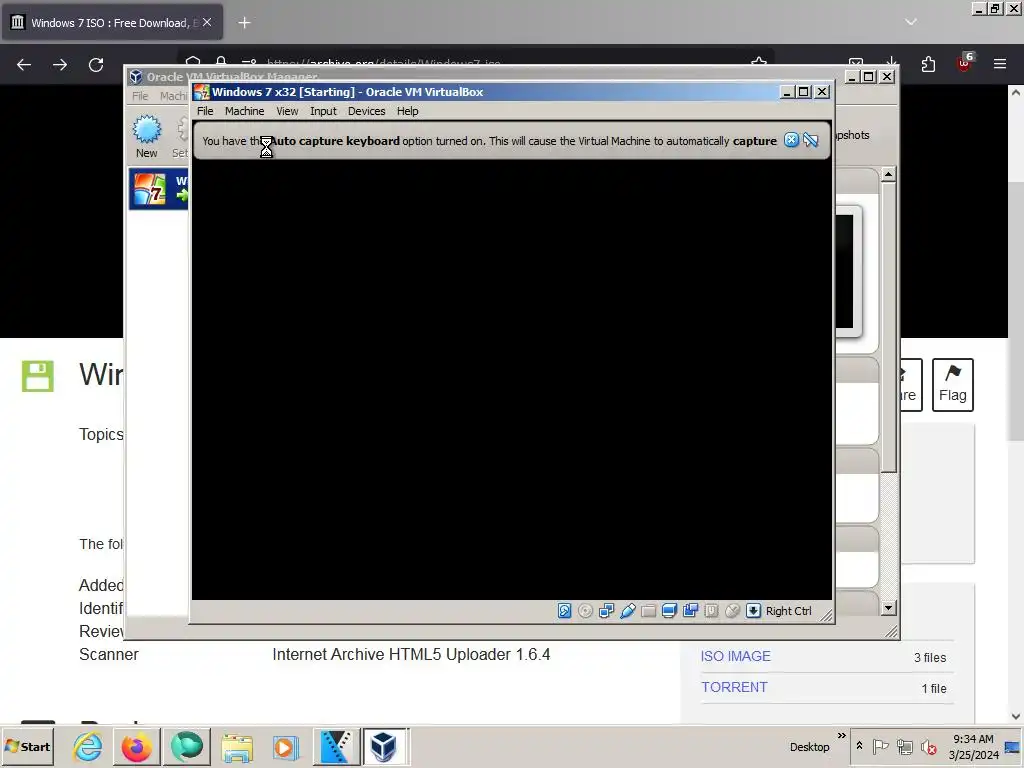
Task: Open optical drive indicator in VM status bar
Action: coord(586,611)
